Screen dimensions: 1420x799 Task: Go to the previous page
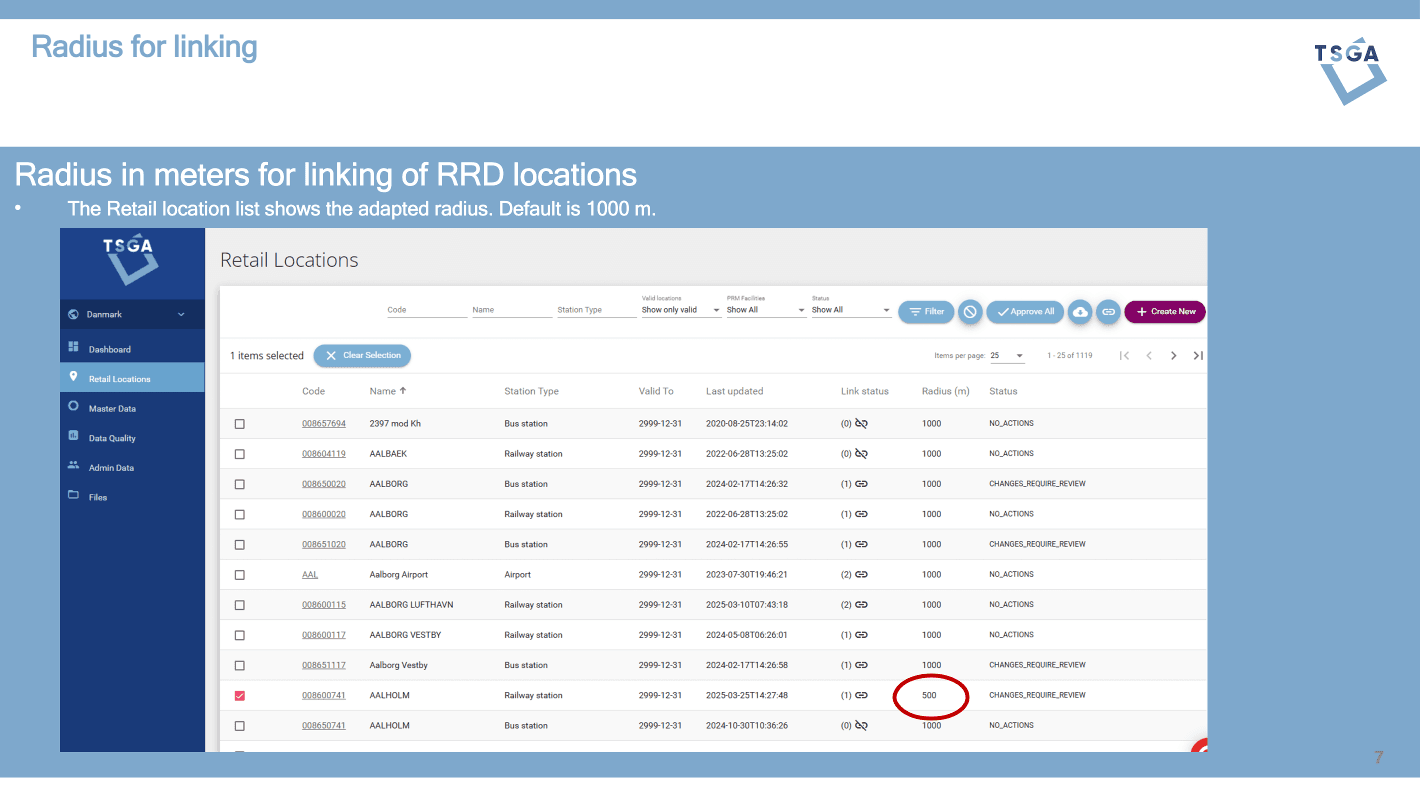click(x=1149, y=355)
